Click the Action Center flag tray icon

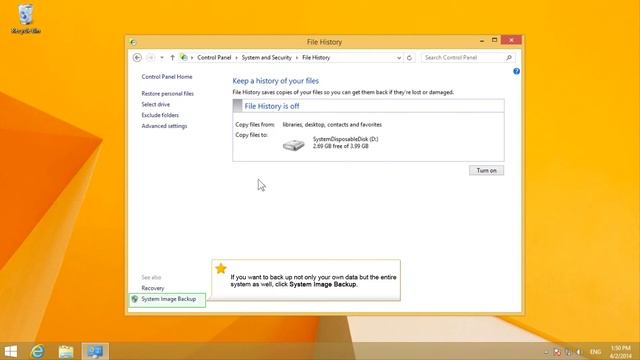[x=557, y=352]
